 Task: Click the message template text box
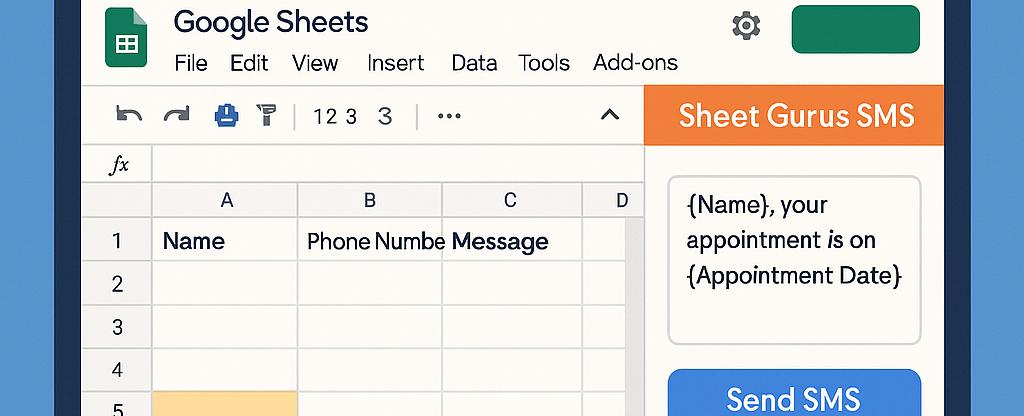(794, 260)
